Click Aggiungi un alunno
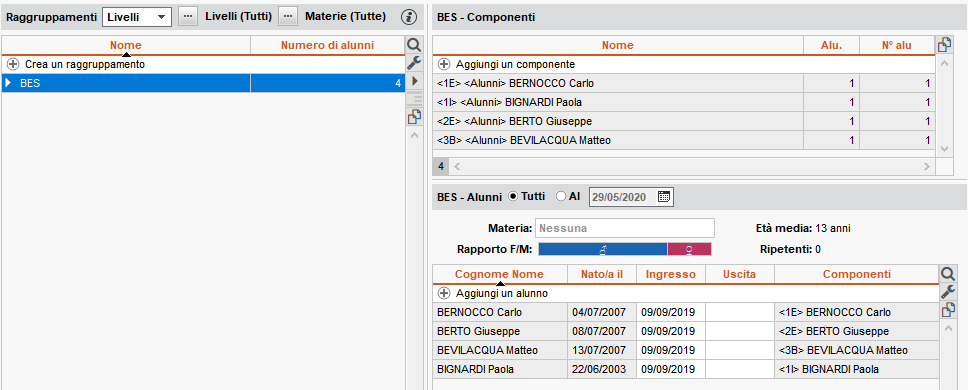 (501, 293)
